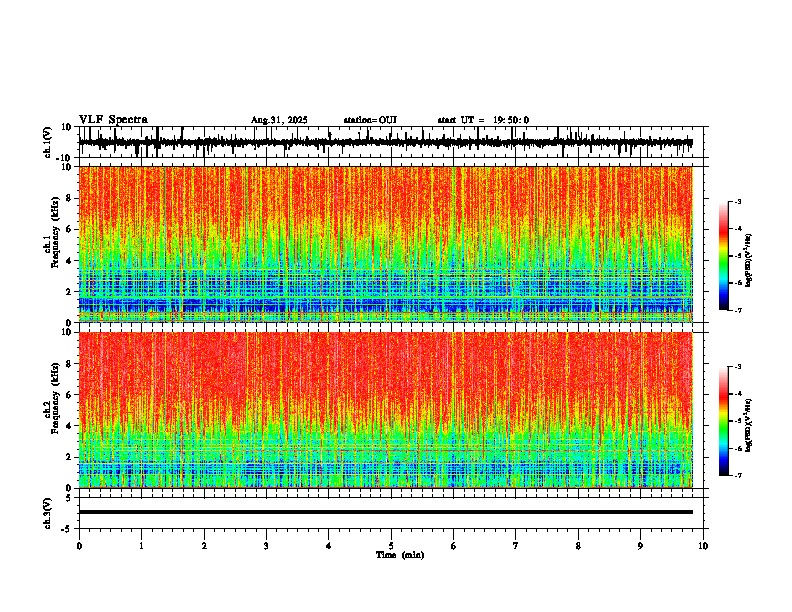Click the '3' tick on the time axis

[266, 546]
